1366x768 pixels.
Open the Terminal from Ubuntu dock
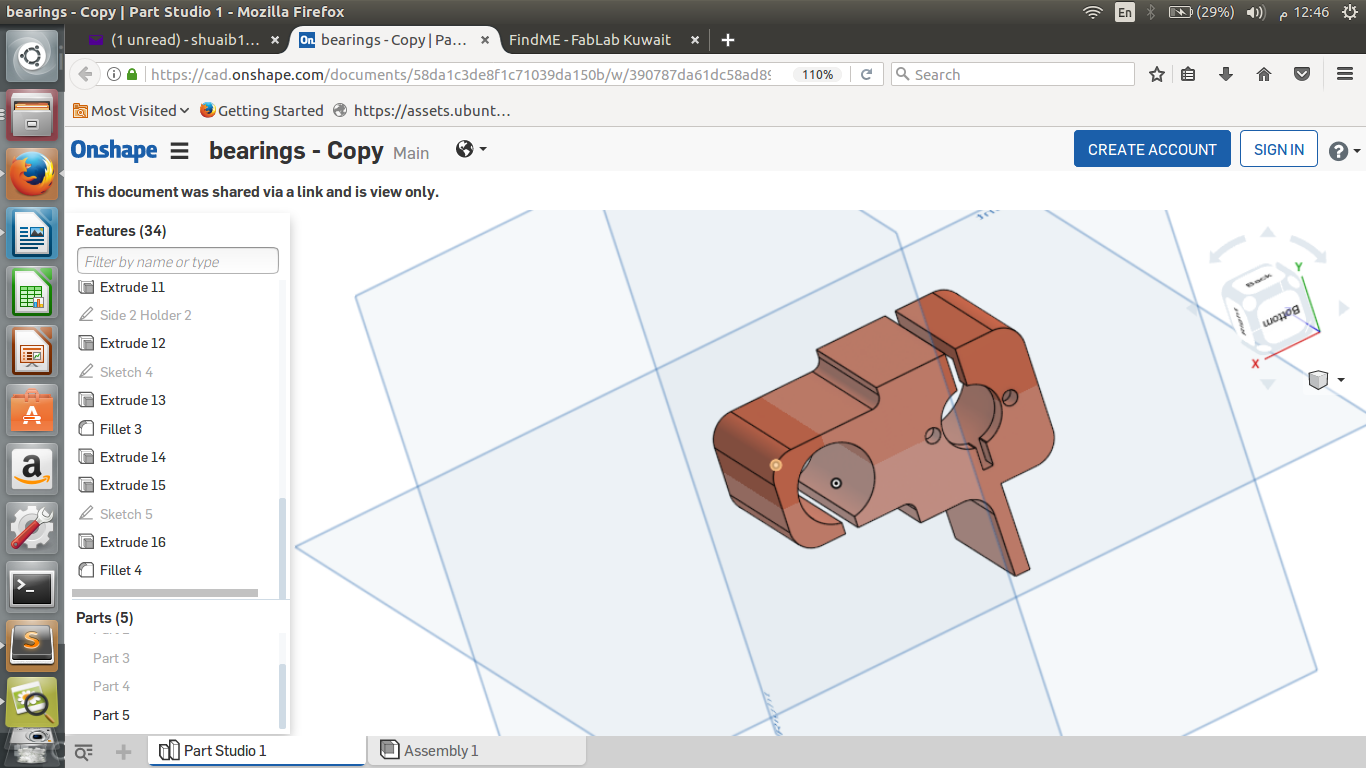[x=32, y=588]
